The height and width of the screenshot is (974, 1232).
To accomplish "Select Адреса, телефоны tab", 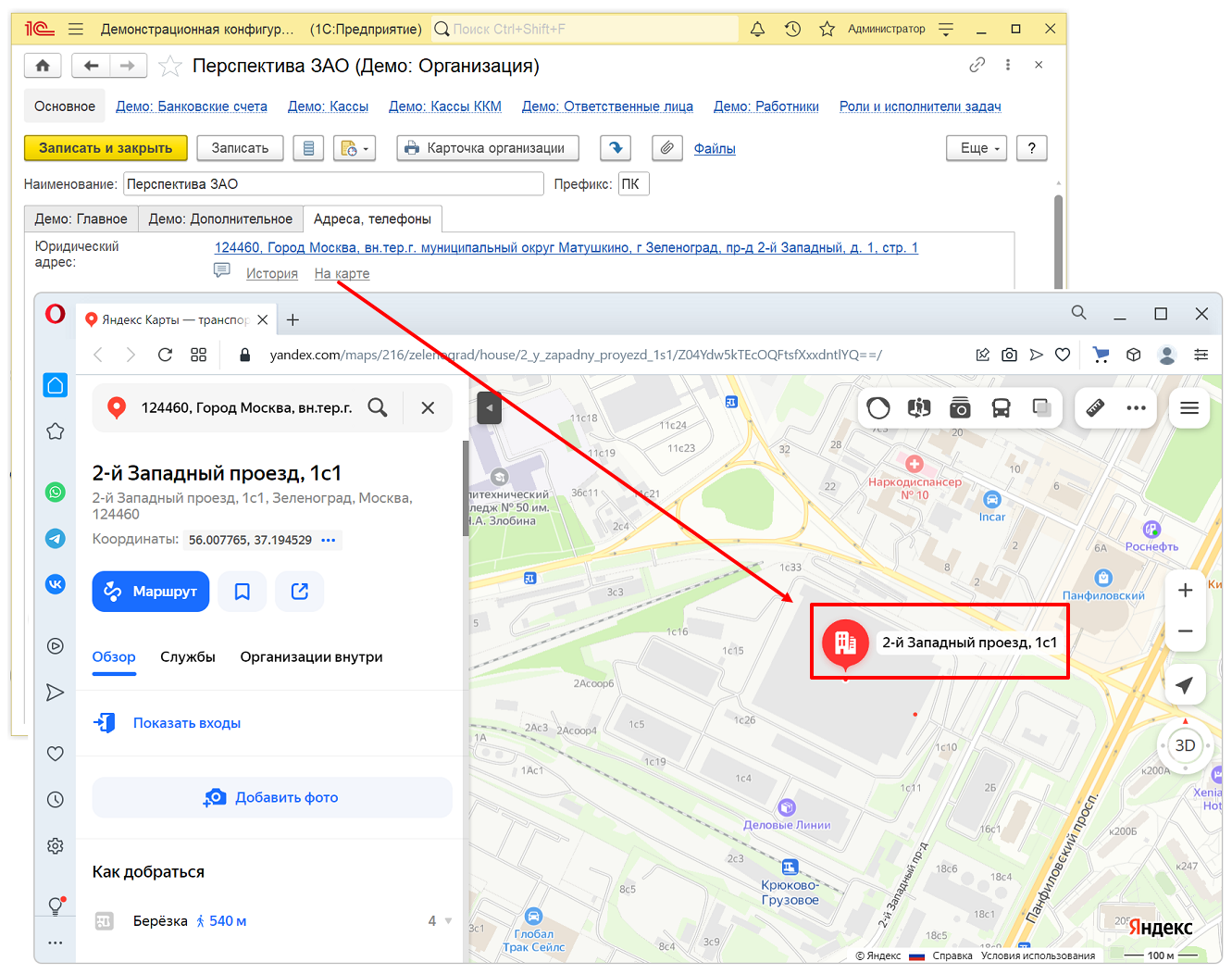I will (372, 219).
